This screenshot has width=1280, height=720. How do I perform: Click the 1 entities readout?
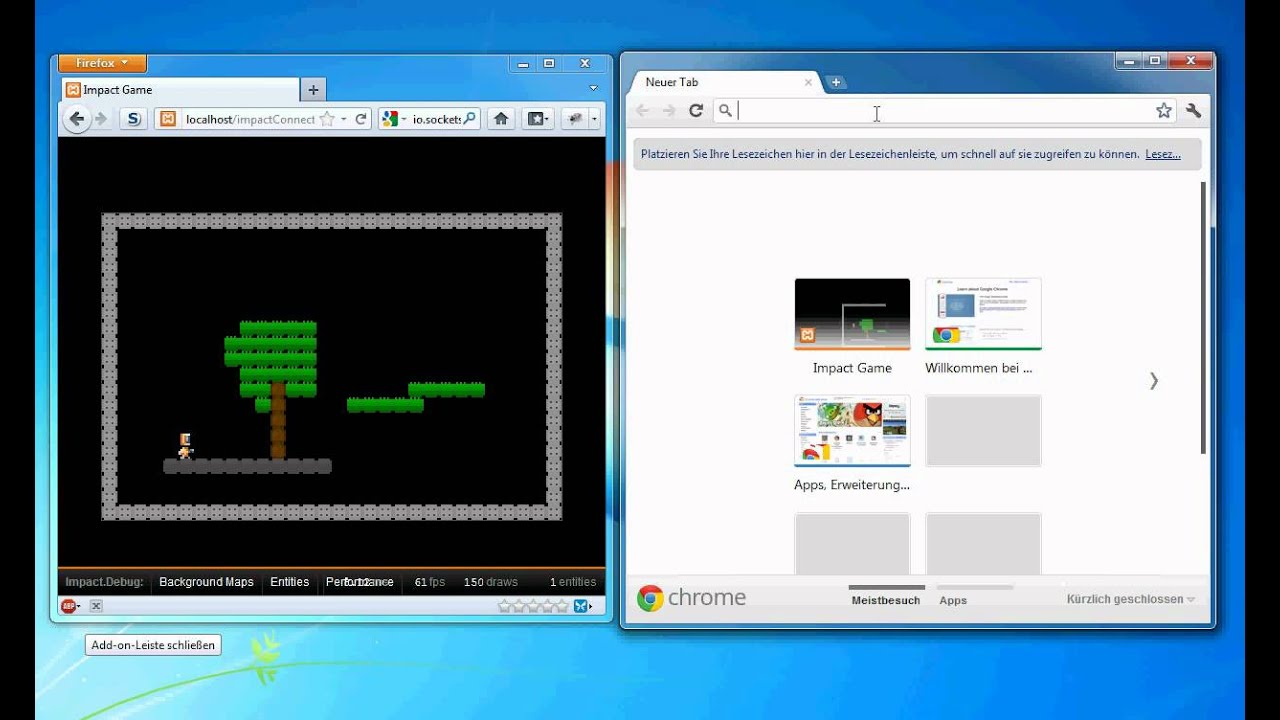pyautogui.click(x=573, y=582)
